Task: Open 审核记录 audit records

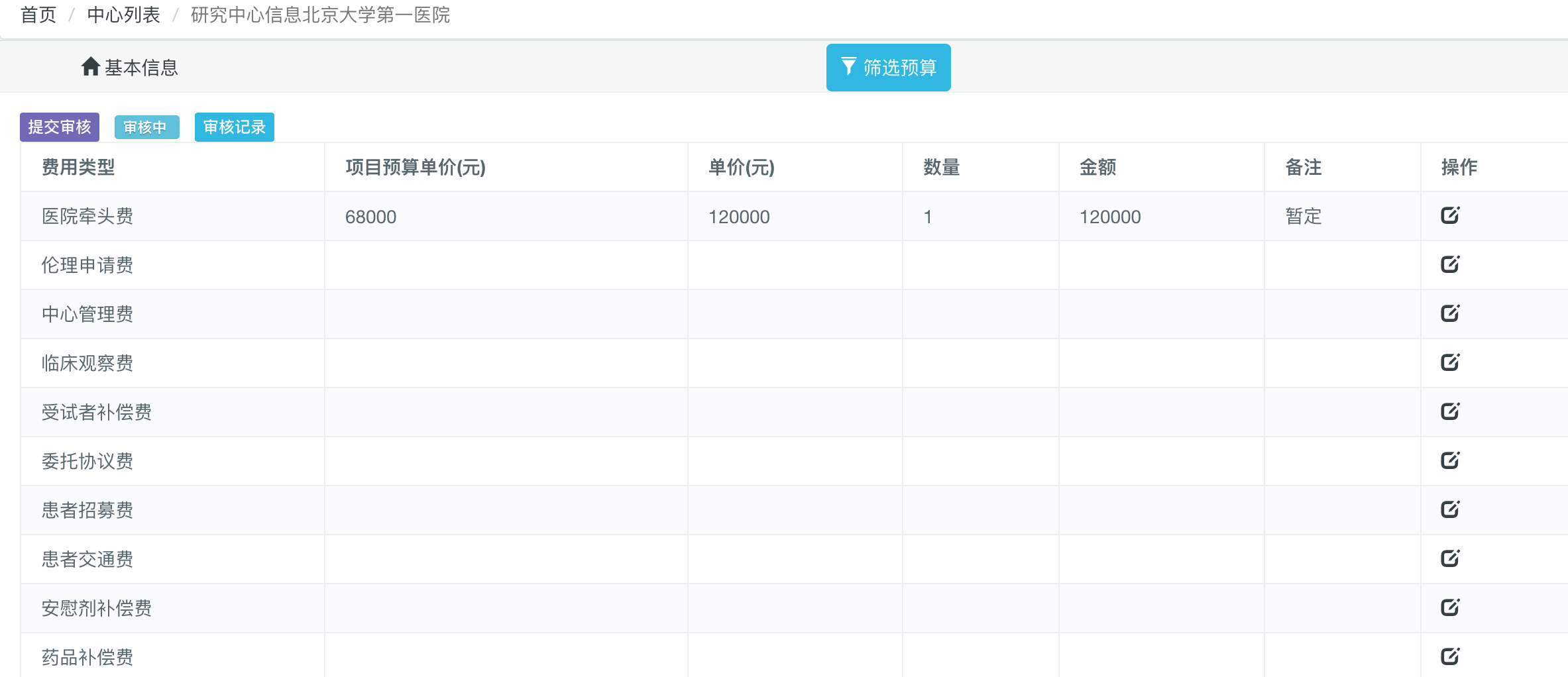Action: (235, 127)
